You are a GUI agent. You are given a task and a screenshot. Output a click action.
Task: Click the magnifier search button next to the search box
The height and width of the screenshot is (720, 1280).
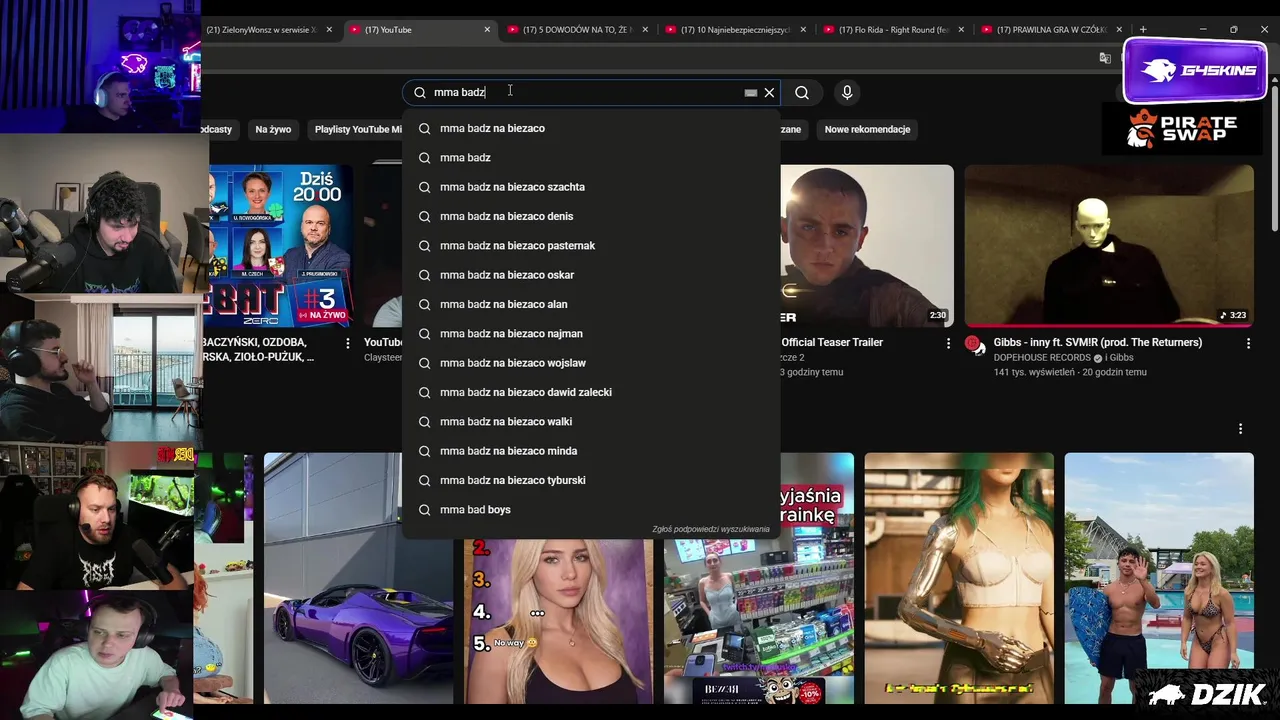[802, 93]
